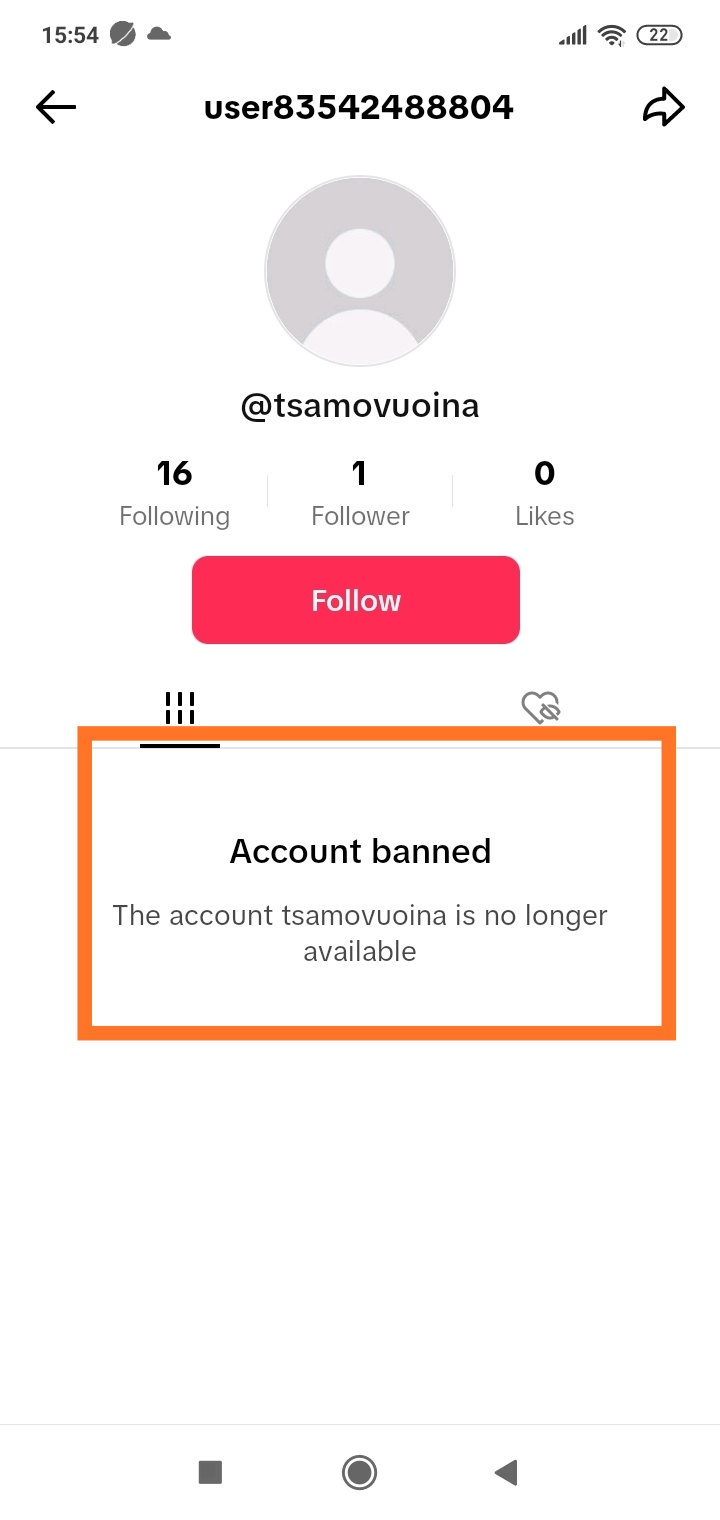Tap the cloud notification icon

[158, 34]
